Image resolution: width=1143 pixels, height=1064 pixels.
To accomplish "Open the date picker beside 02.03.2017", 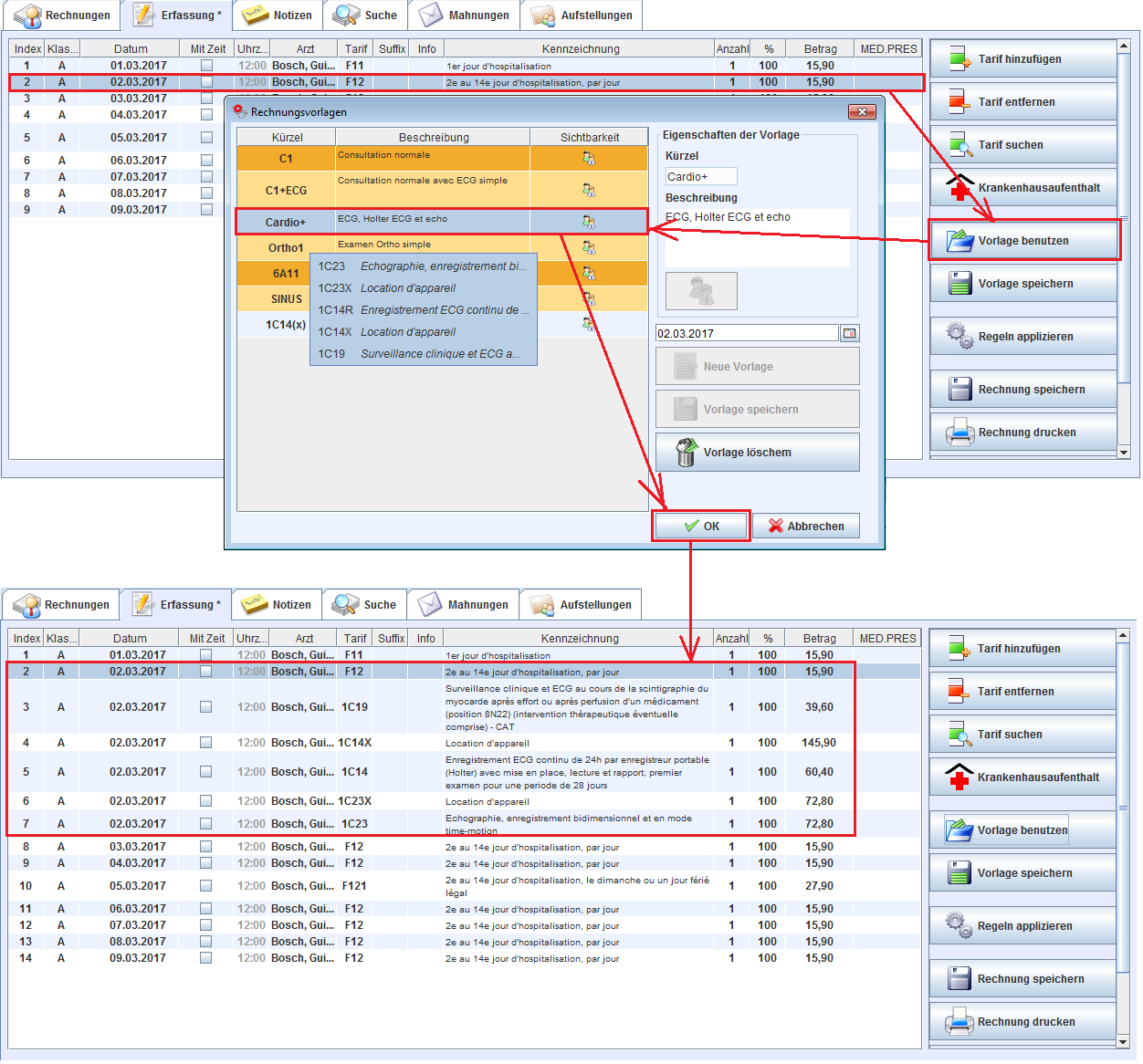I will pyautogui.click(x=849, y=334).
